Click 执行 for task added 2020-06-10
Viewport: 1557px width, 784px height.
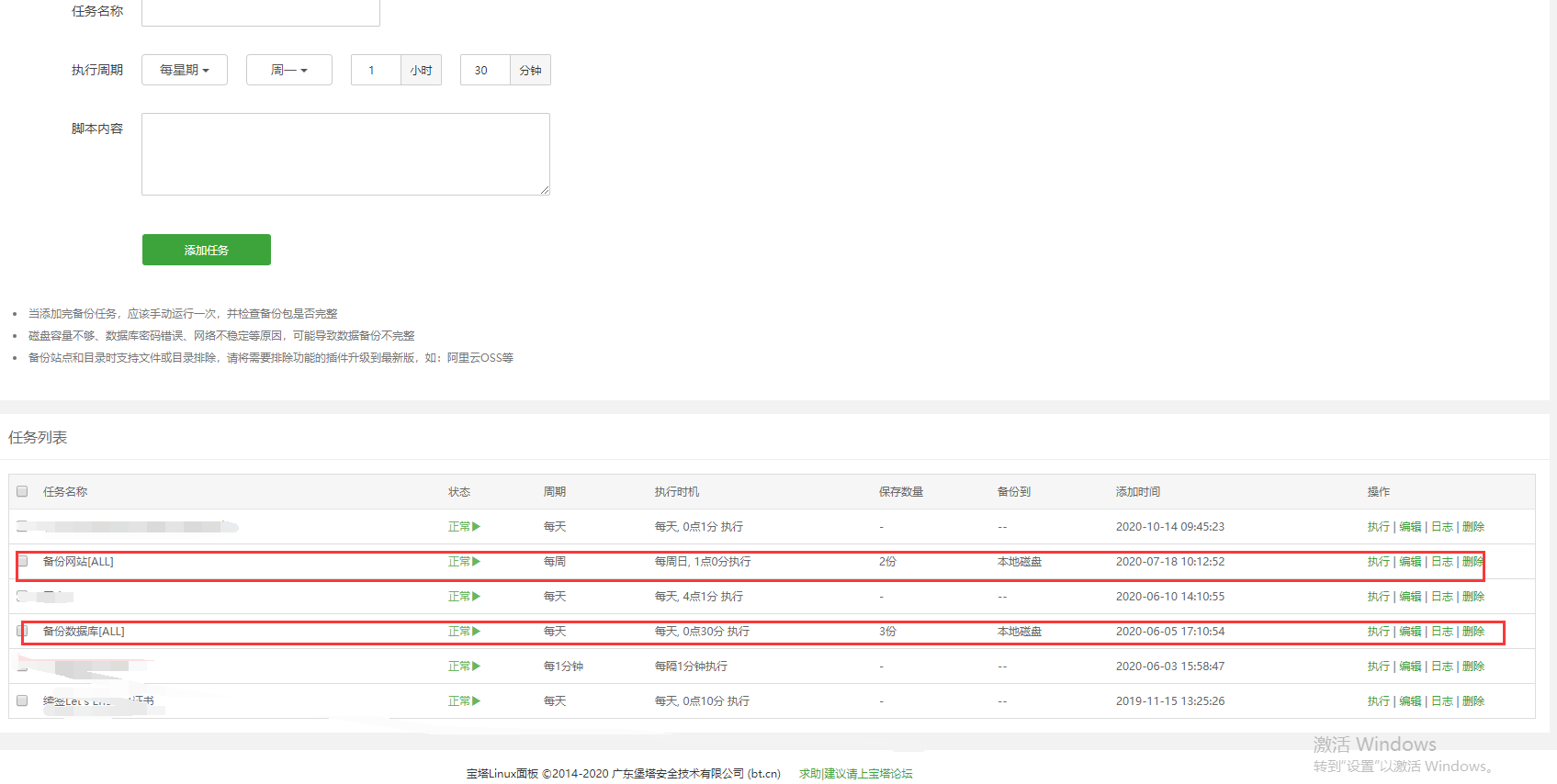coord(1378,597)
